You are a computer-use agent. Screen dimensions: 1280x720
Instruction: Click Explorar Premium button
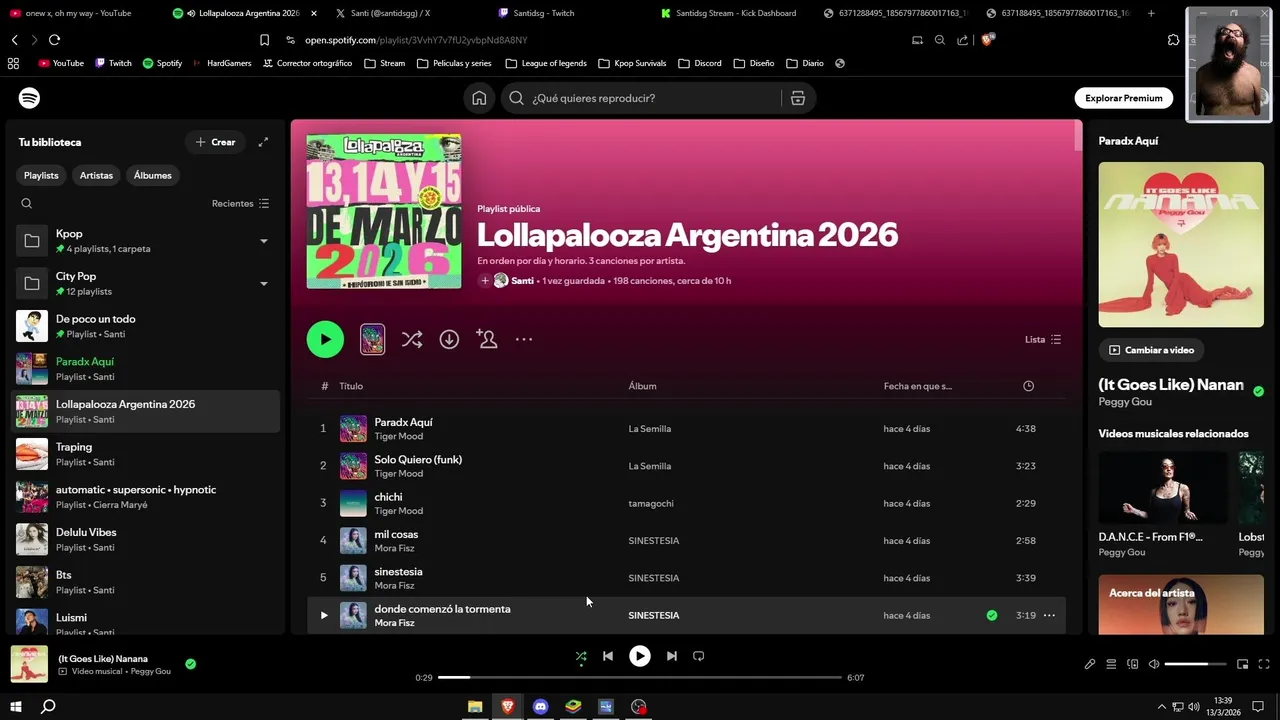pos(1123,98)
